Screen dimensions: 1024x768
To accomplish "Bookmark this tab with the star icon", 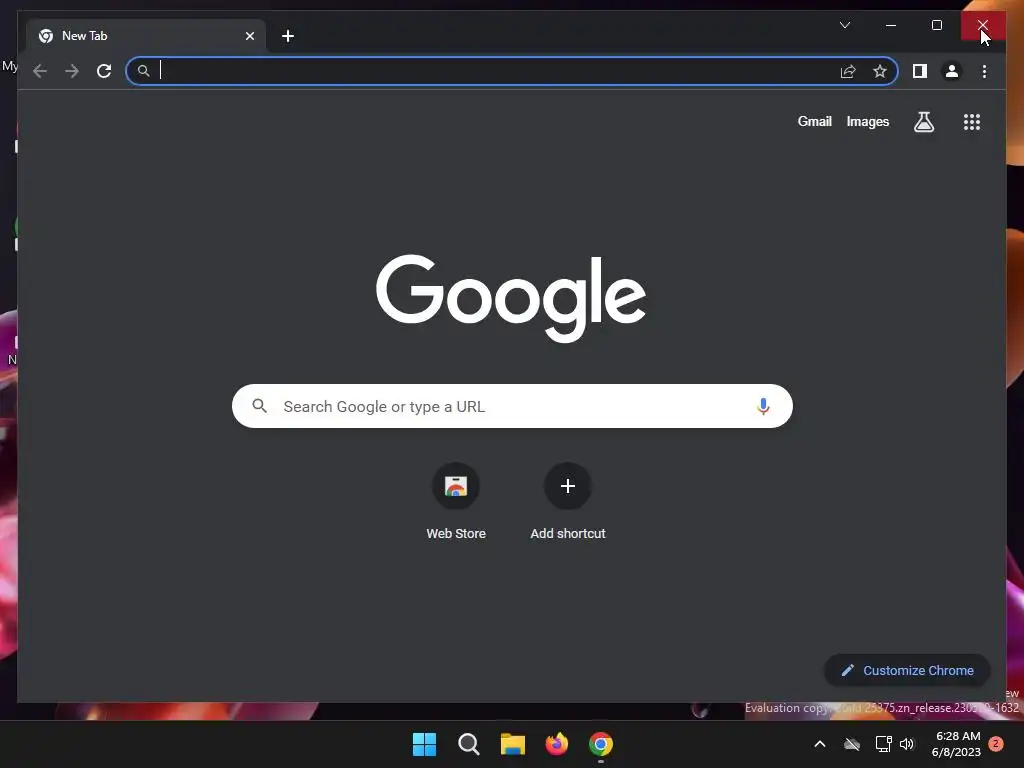I will click(x=880, y=71).
